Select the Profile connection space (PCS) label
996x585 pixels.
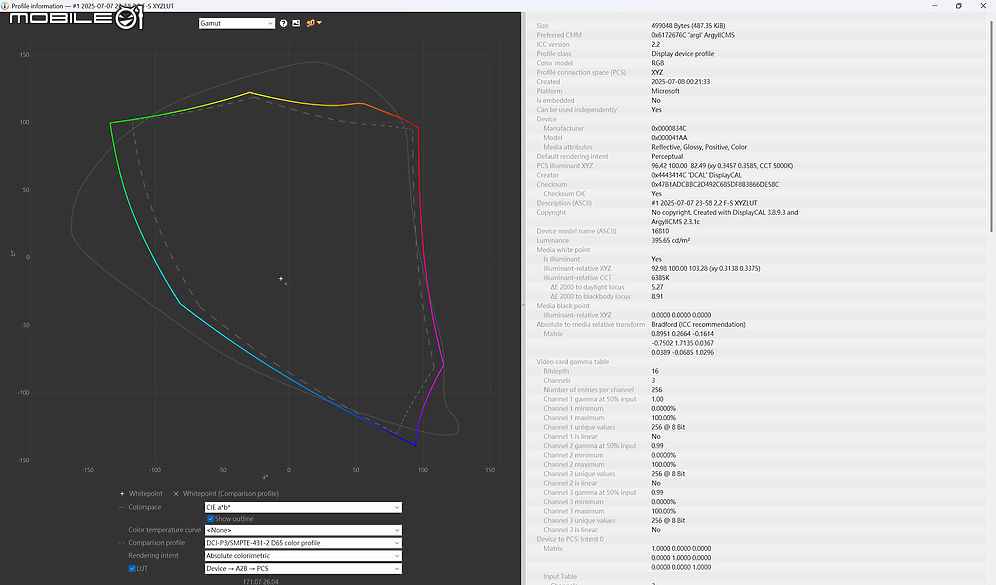[581, 72]
